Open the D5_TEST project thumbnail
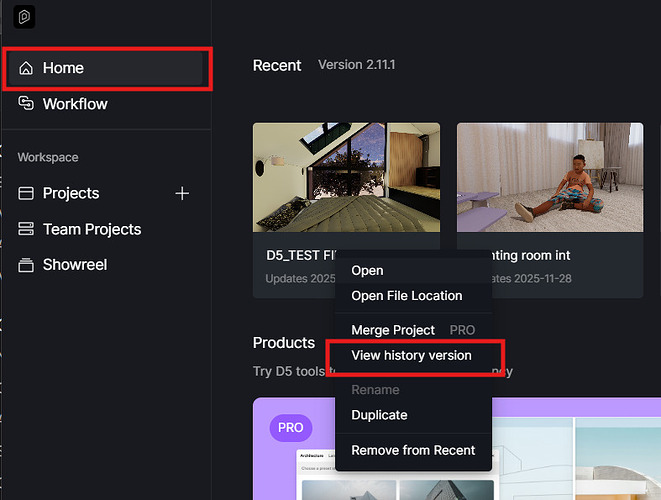661x500 pixels. click(346, 177)
